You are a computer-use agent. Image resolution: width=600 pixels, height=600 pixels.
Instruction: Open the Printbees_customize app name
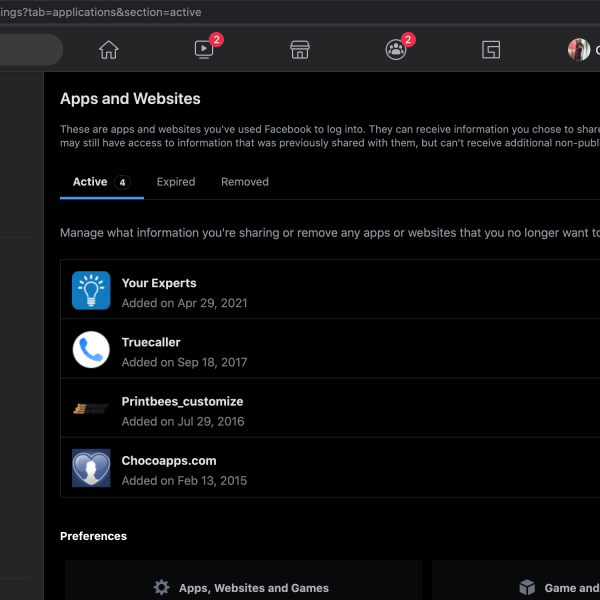tap(182, 402)
